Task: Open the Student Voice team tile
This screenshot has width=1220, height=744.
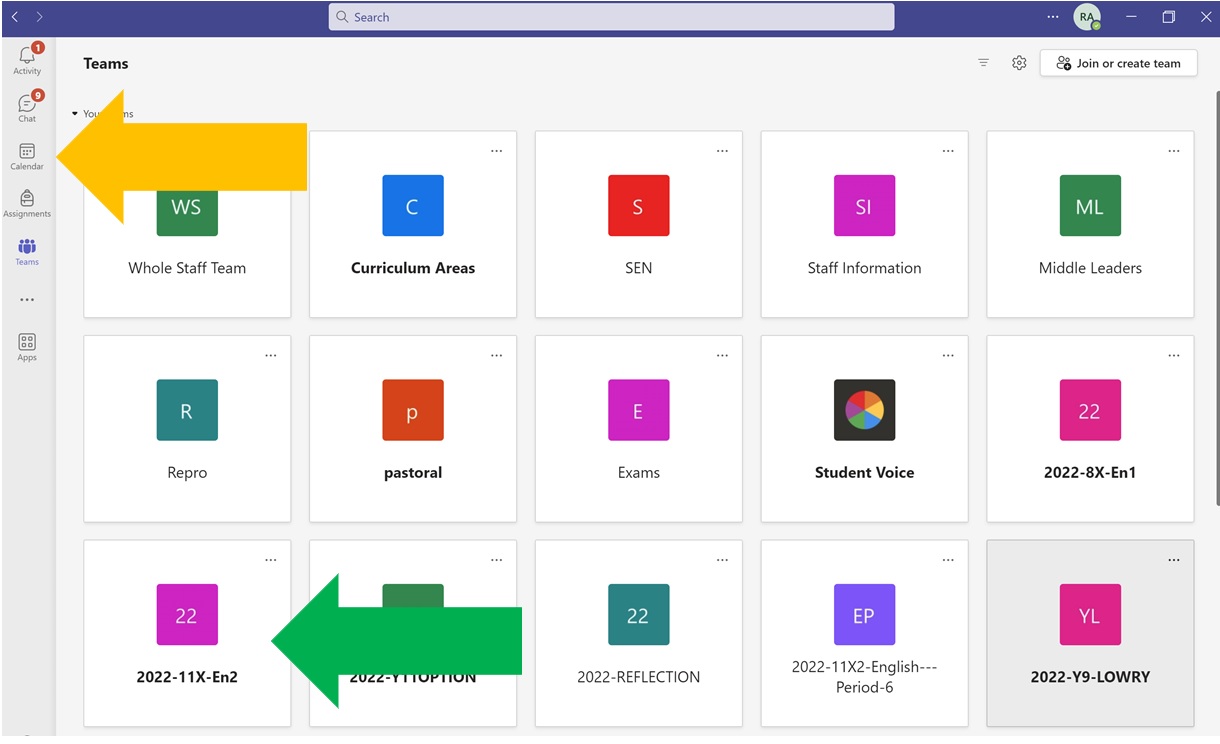Action: tap(864, 428)
